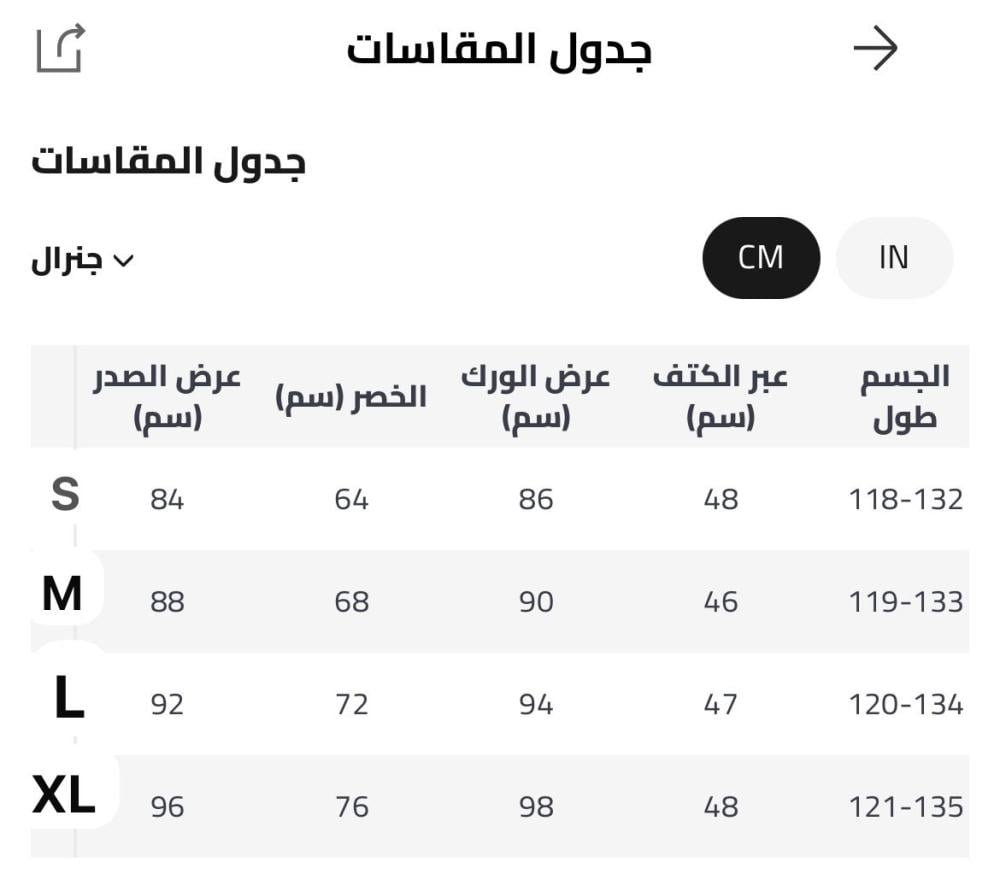Click the waist value 68

(x=352, y=602)
